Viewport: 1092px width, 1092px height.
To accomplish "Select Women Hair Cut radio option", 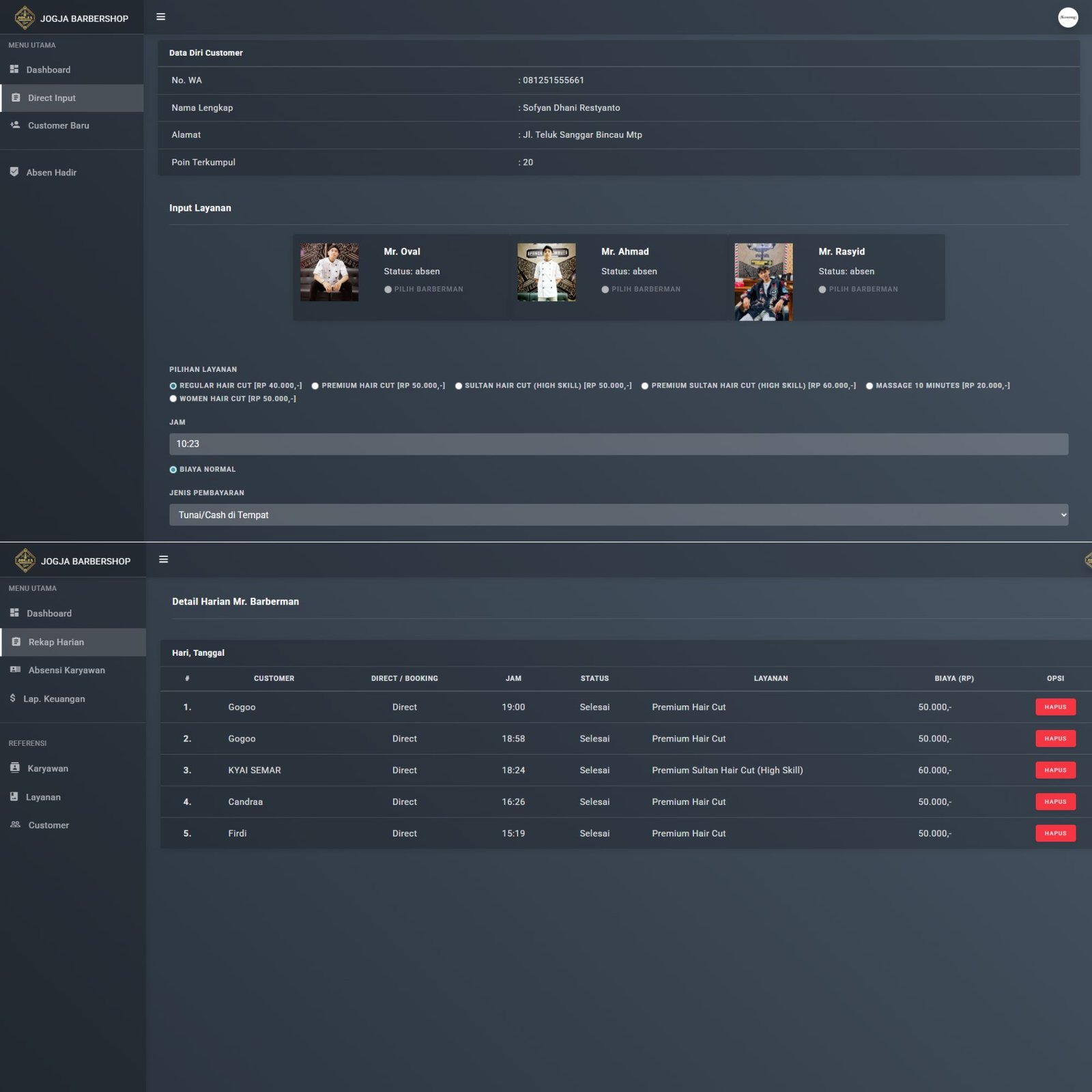I will 173,399.
